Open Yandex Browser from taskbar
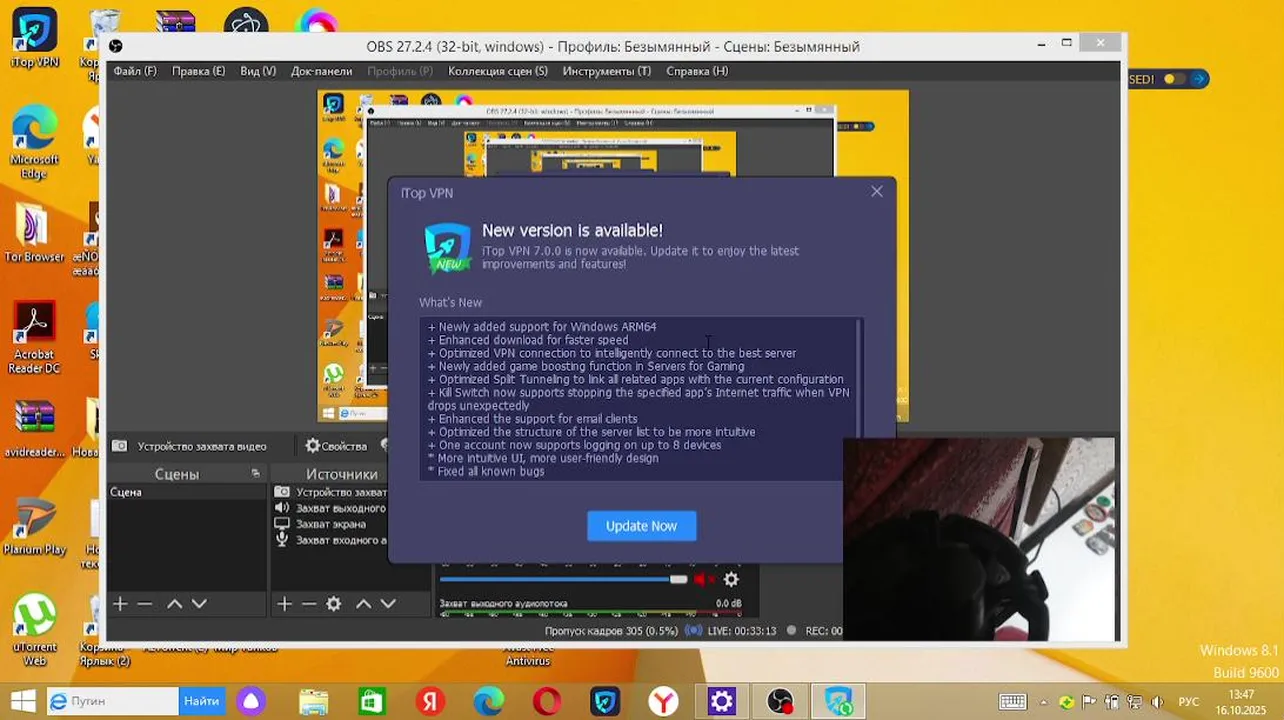The image size is (1284, 720). pos(663,701)
